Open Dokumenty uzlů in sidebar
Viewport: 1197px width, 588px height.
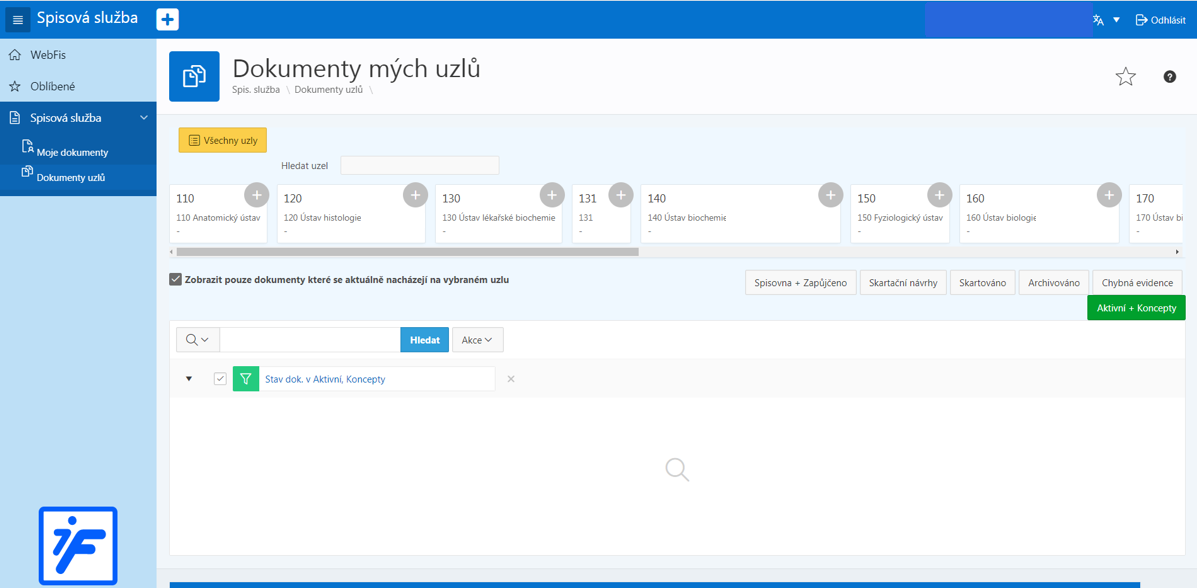[x=70, y=177]
